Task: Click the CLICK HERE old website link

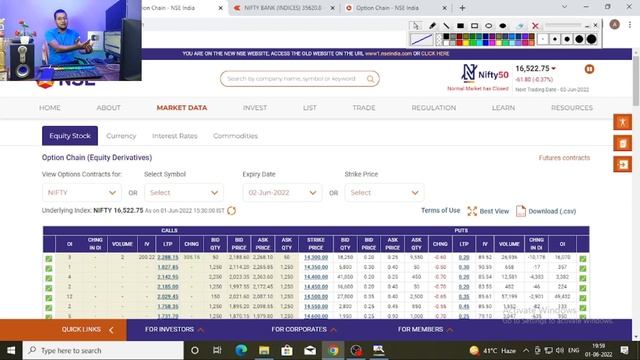Action: 435,53
